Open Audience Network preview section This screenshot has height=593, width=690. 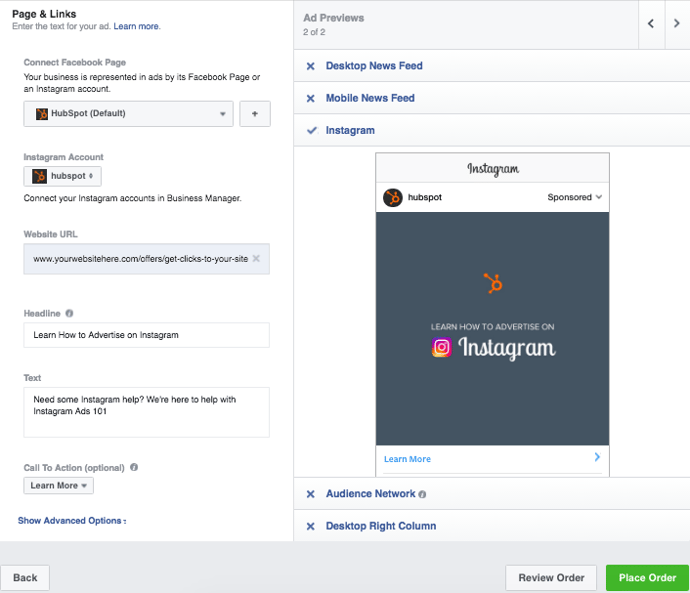coord(371,494)
